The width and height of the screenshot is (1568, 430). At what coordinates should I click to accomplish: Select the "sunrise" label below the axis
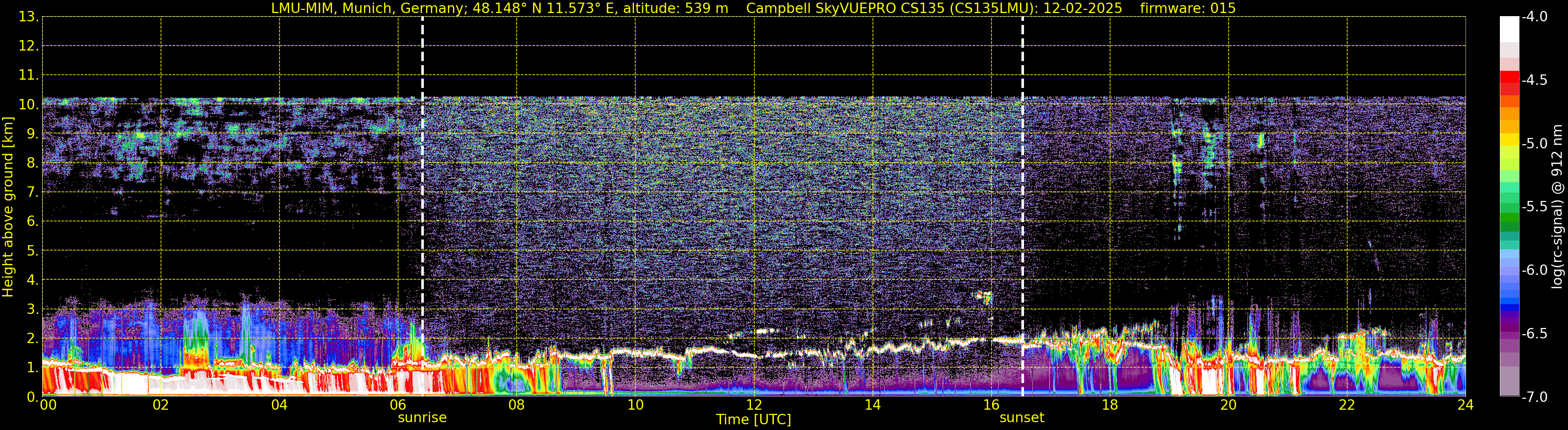click(x=422, y=418)
